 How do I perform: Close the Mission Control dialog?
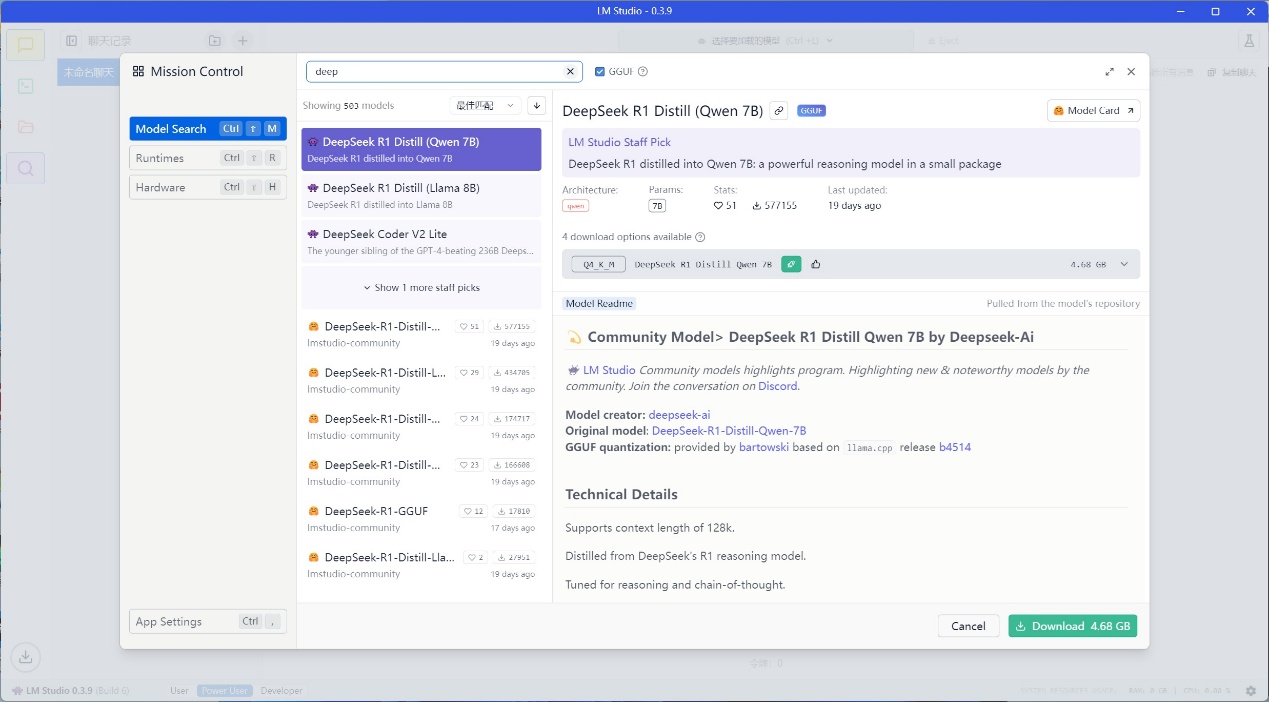tap(1131, 72)
